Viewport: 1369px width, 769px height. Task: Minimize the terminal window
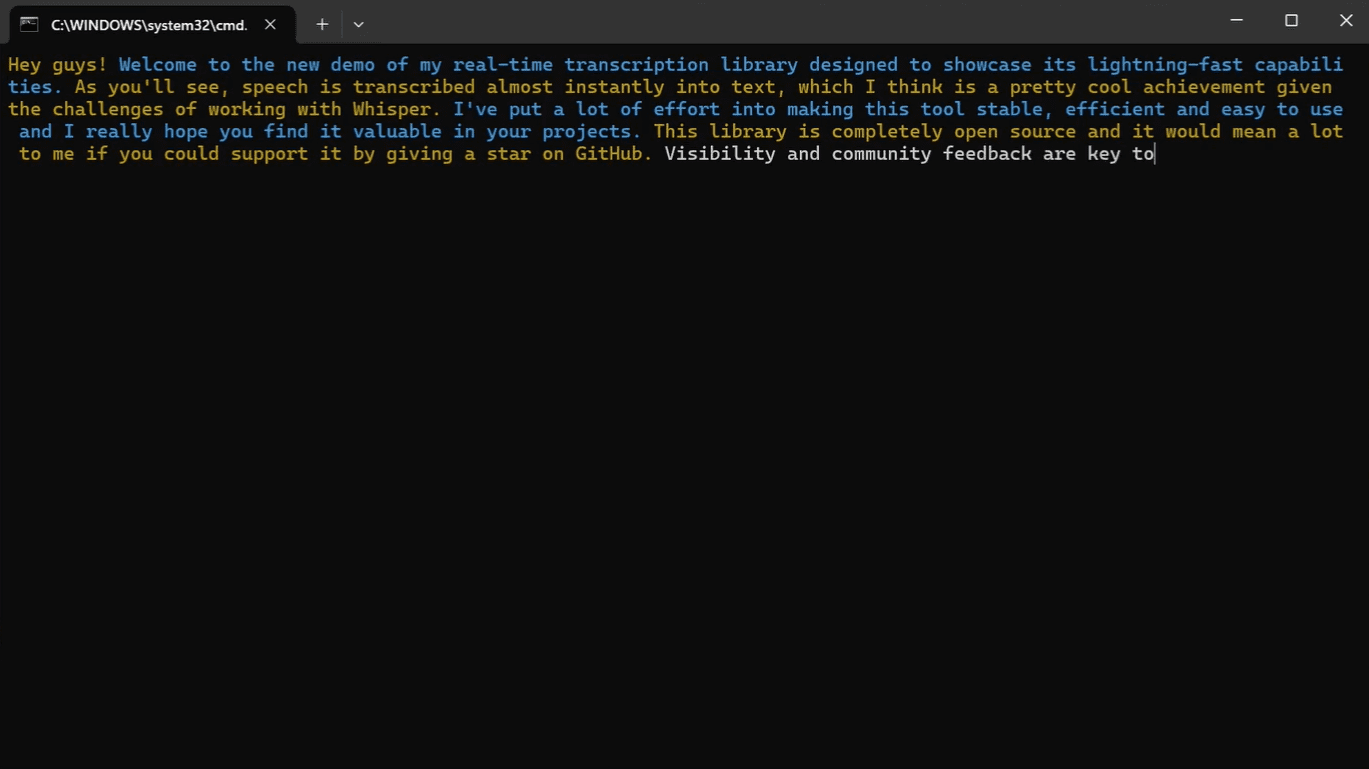click(x=1237, y=20)
